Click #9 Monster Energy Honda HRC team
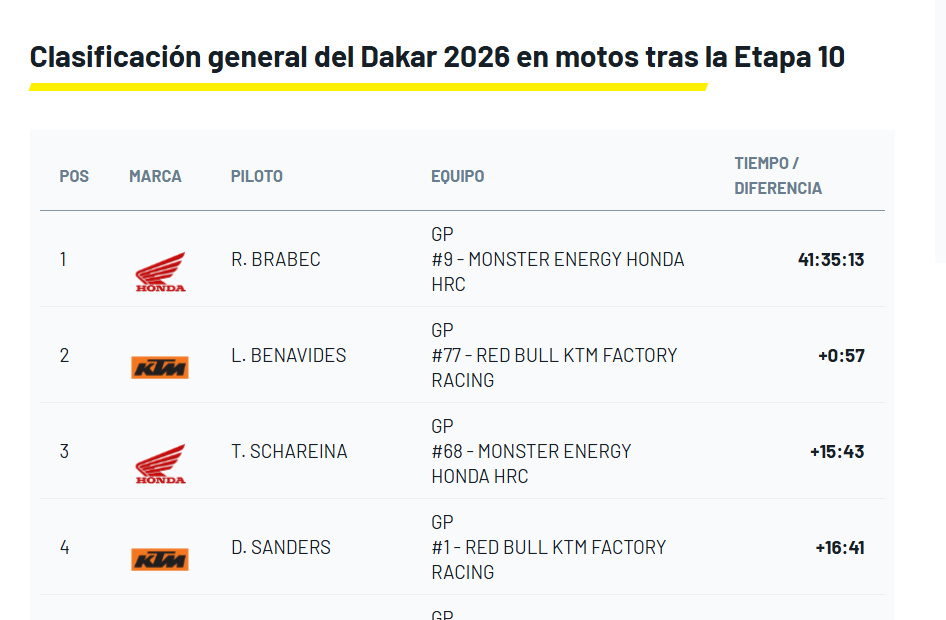Screen dimensions: 946x620 tap(558, 260)
